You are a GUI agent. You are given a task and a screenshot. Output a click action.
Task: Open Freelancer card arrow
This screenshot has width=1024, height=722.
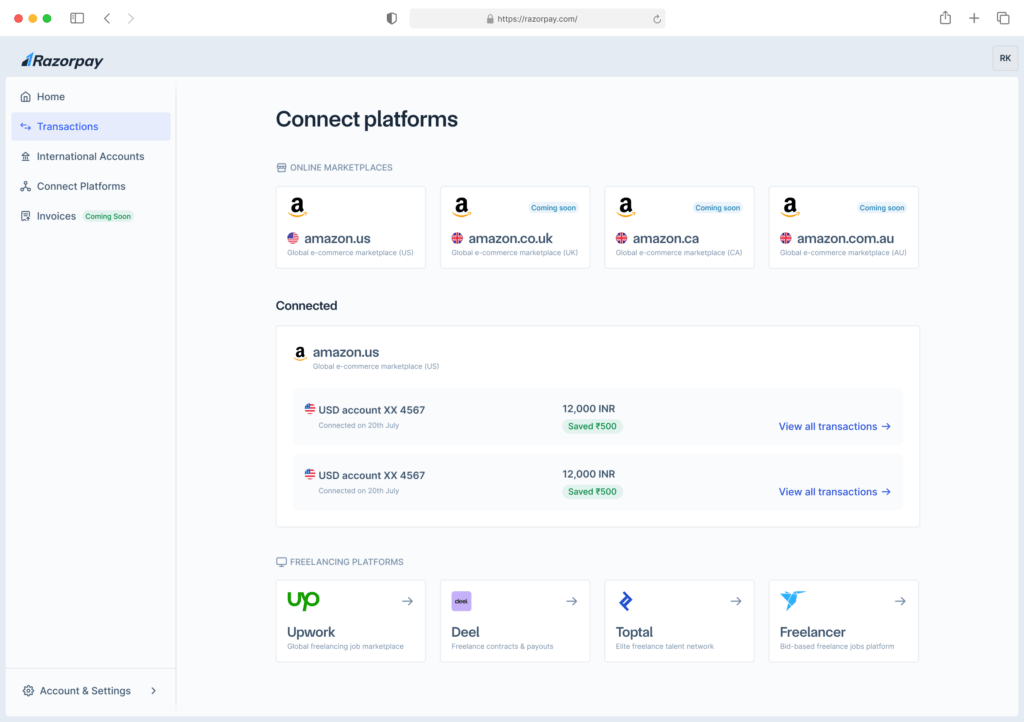point(900,601)
